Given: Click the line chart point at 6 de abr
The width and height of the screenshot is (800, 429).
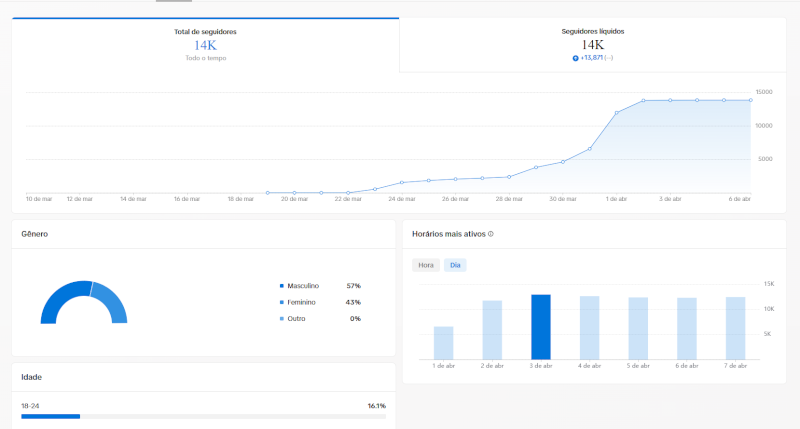Looking at the screenshot, I should (751, 100).
